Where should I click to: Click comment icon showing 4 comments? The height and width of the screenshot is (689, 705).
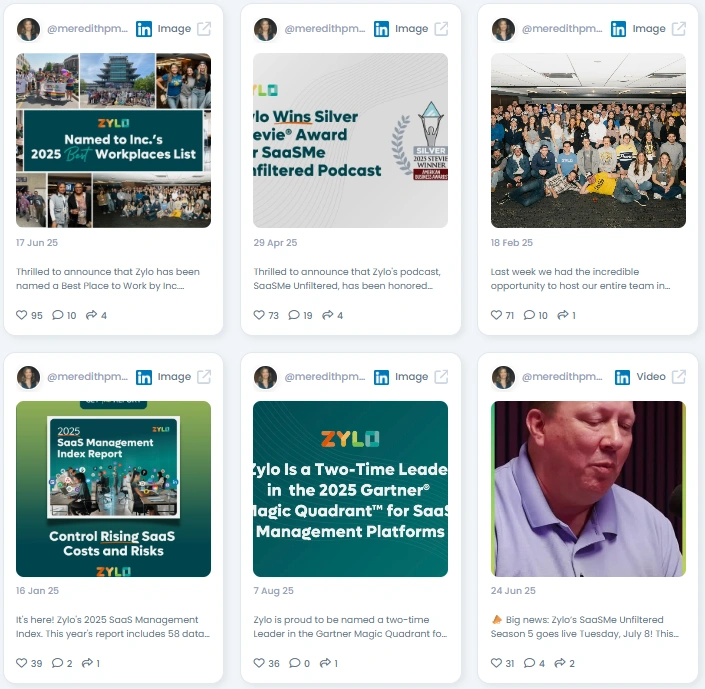[x=530, y=663]
